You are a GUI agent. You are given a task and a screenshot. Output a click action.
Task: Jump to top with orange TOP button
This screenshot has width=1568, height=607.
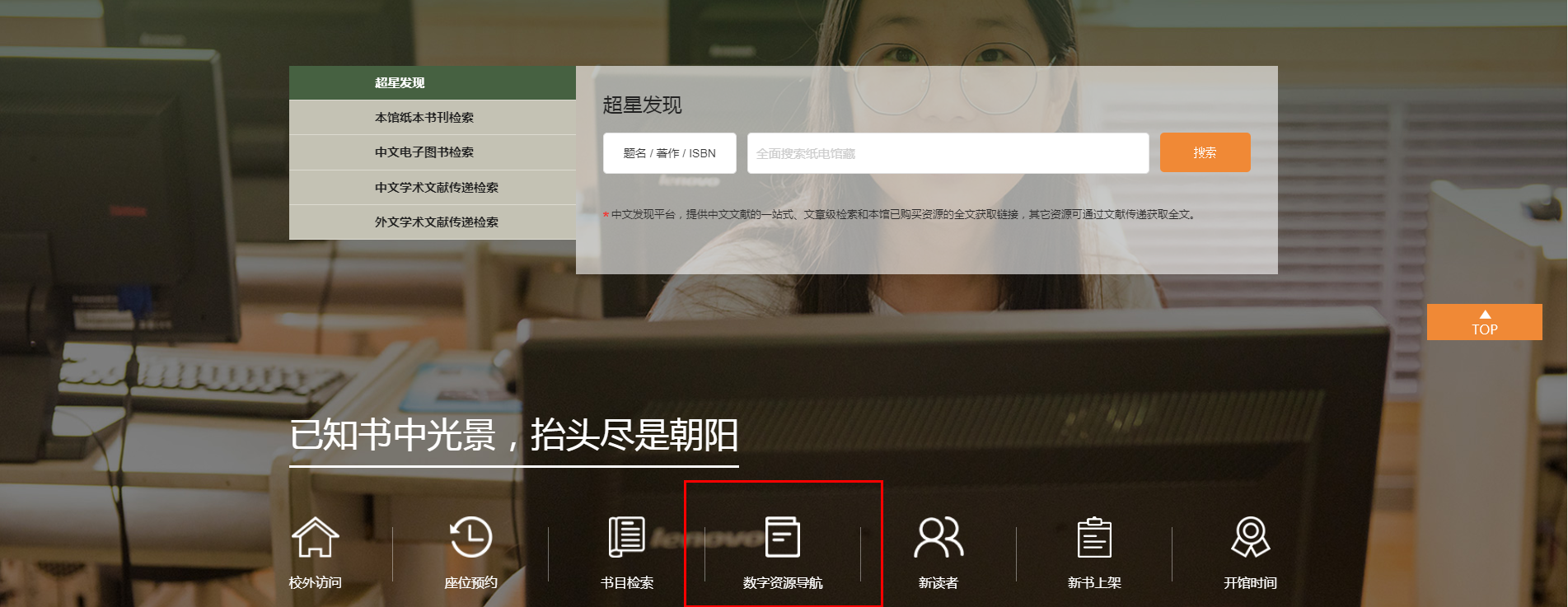click(1484, 322)
